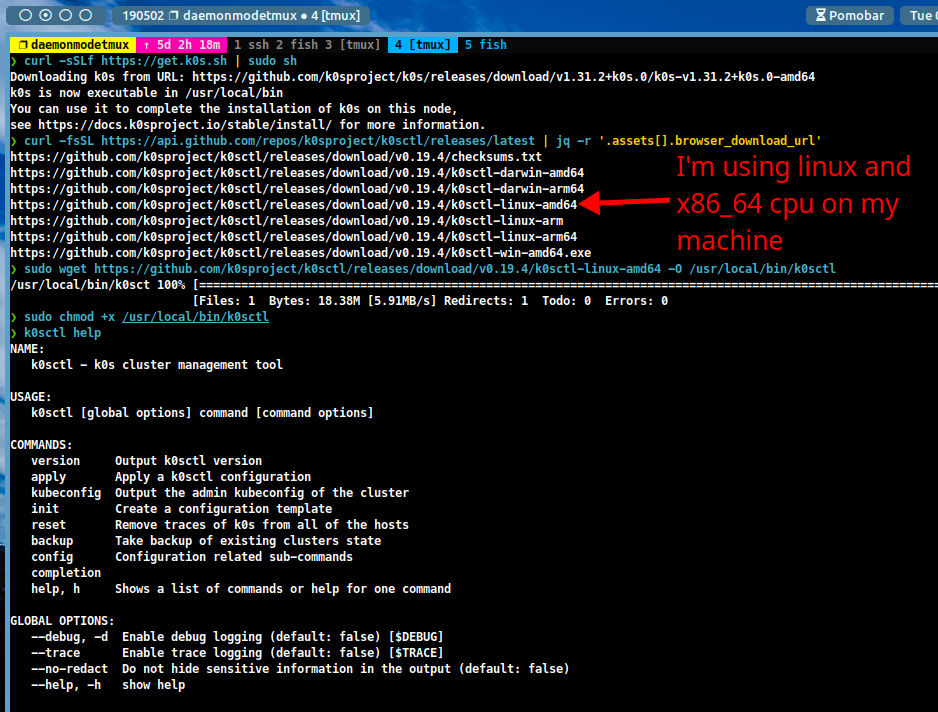Viewport: 938px width, 712px height.
Task: Click the fourth circle window button
Action: point(86,15)
